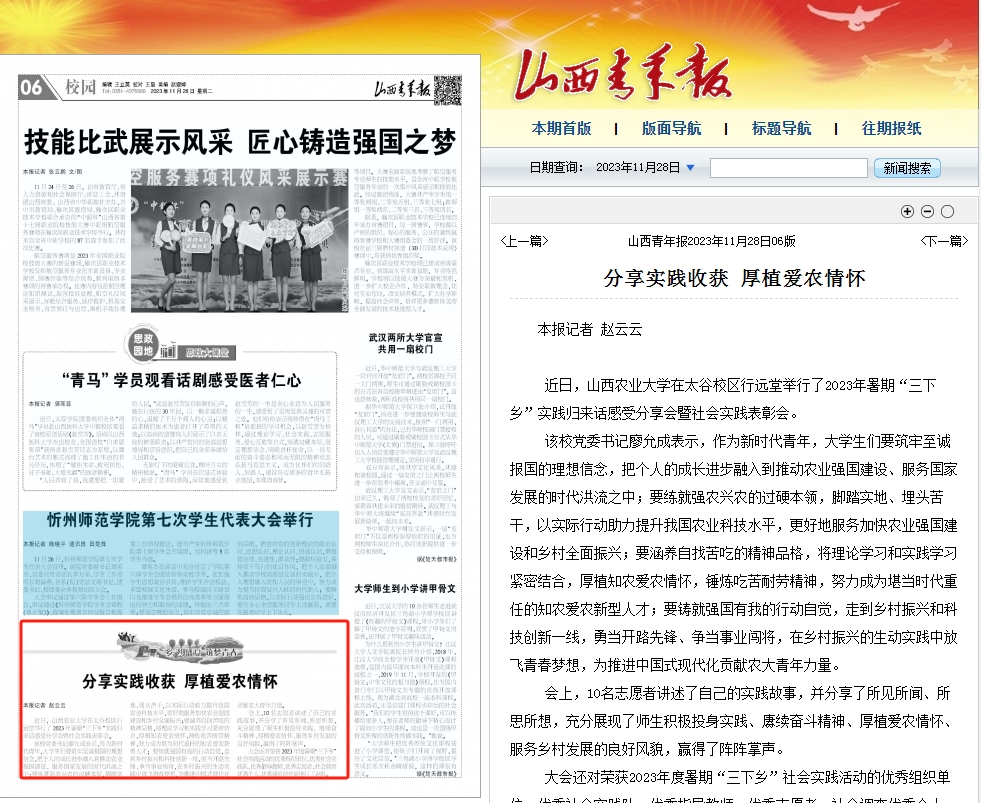The width and height of the screenshot is (981, 803).
Task: Open article 武汉两所大学官宣共用一扇校门
Action: (x=405, y=343)
